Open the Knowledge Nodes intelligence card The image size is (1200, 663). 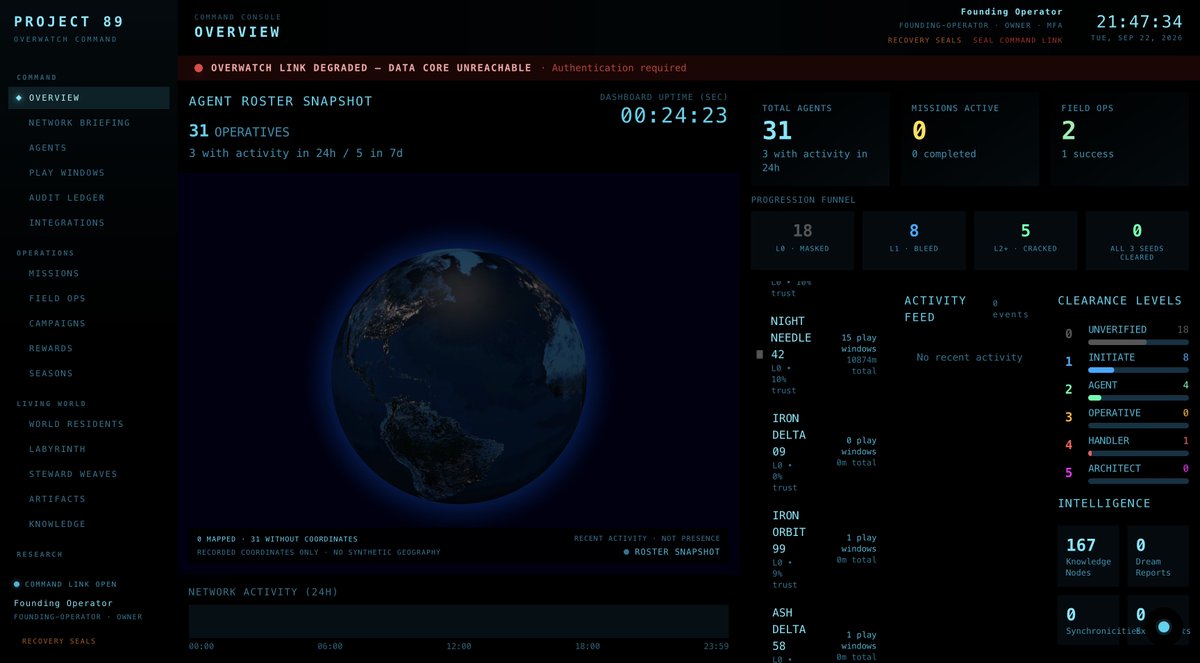tap(1088, 556)
